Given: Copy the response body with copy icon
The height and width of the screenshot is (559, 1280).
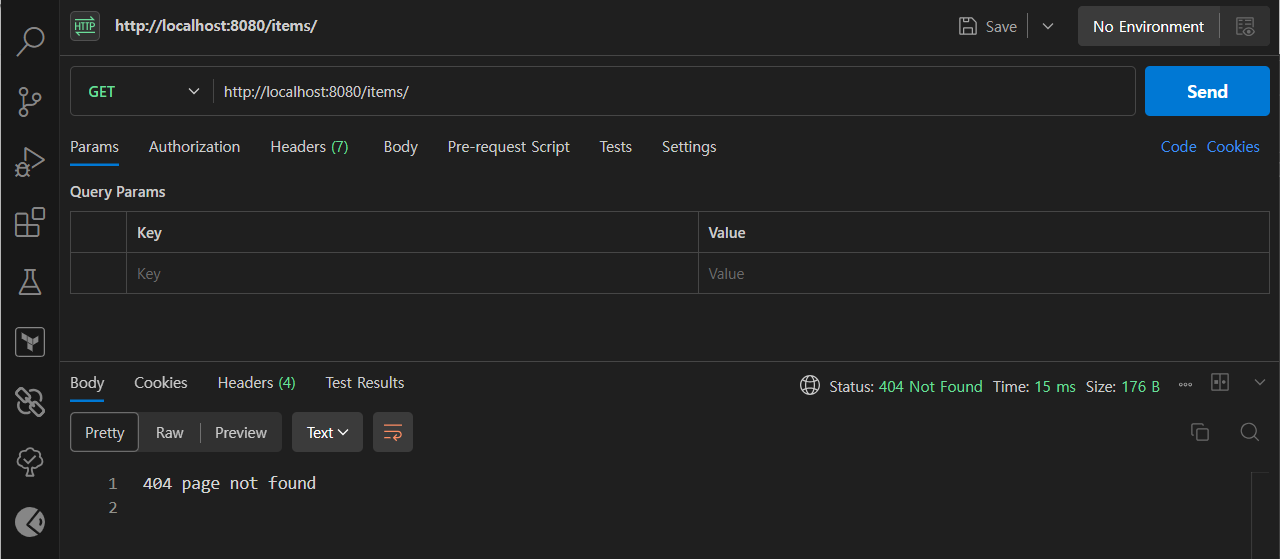Looking at the screenshot, I should point(1200,432).
